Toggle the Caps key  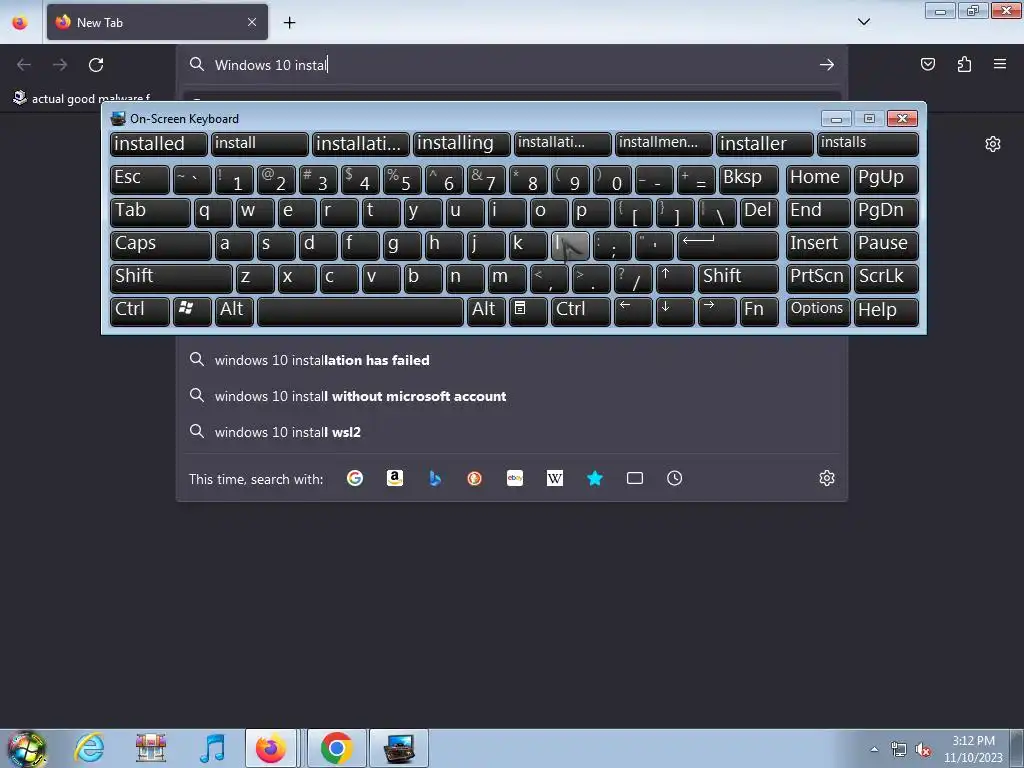point(161,244)
